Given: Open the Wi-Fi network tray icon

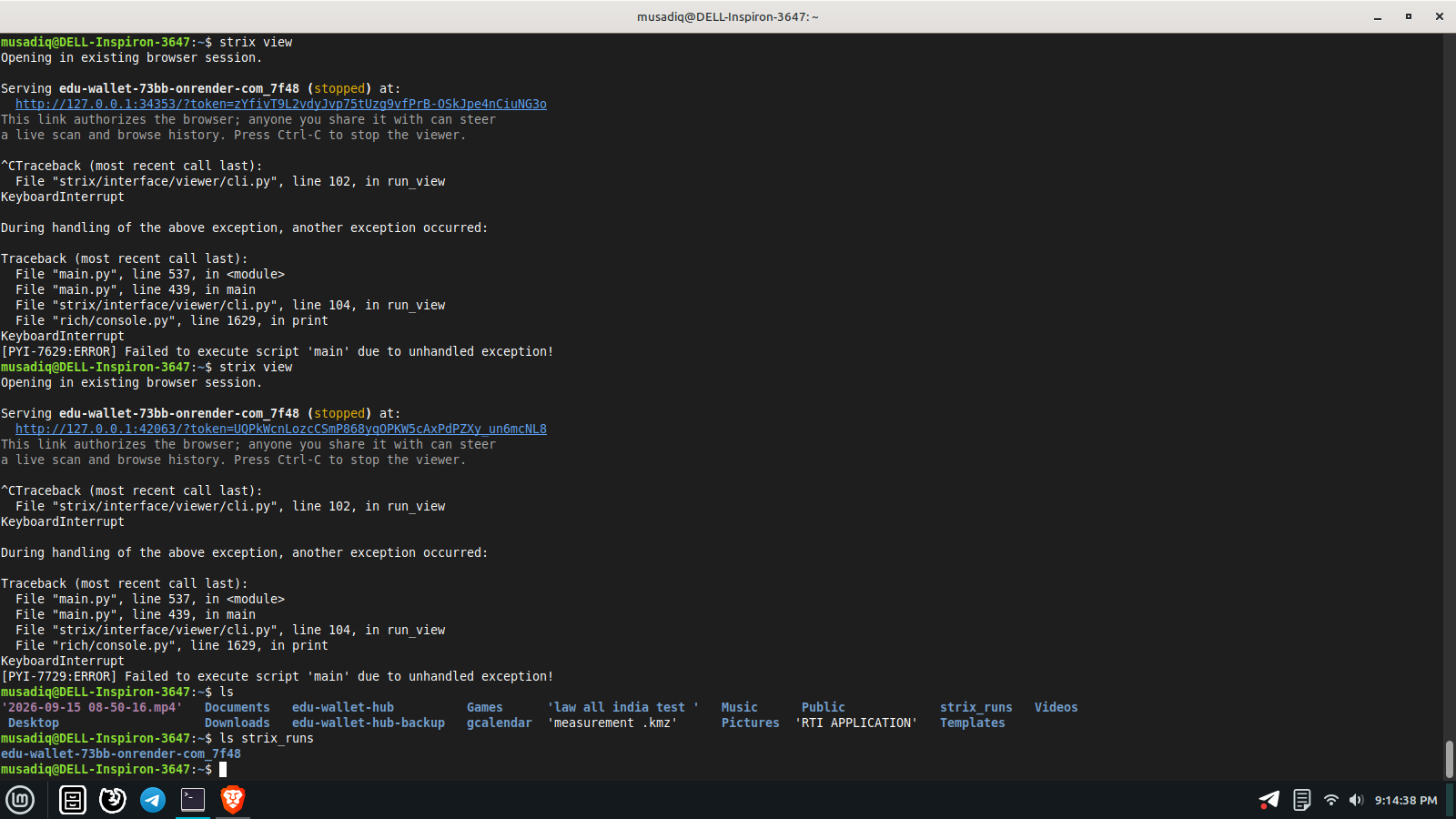Looking at the screenshot, I should pyautogui.click(x=1330, y=800).
